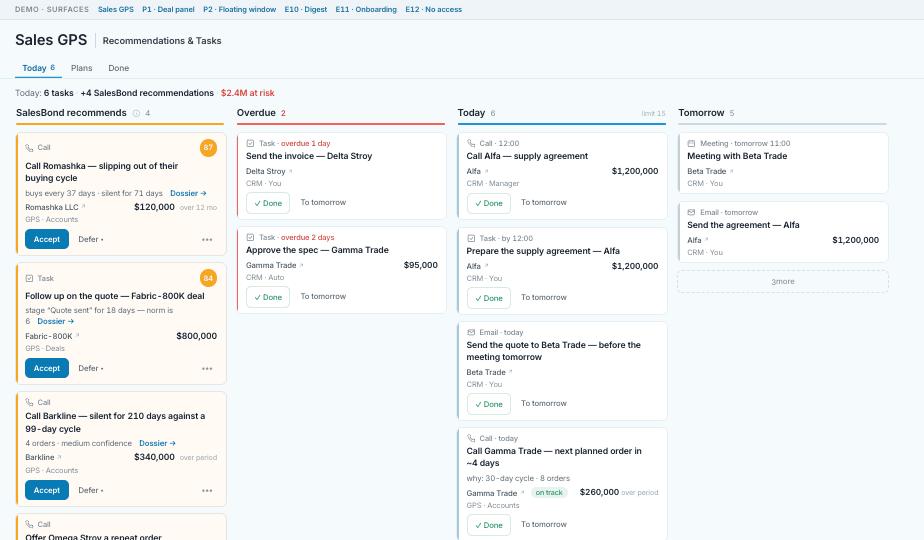Open Delta Stroy external link arrow
Image resolution: width=924 pixels, height=540 pixels.
click(291, 171)
